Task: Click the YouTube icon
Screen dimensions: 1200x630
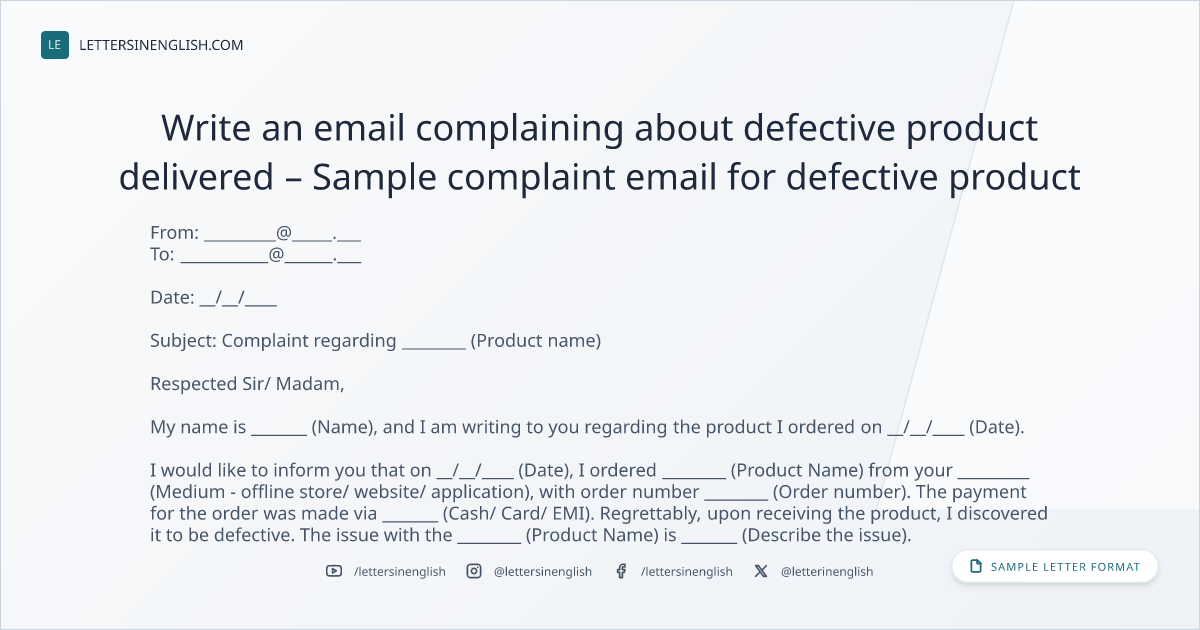Action: pos(333,571)
